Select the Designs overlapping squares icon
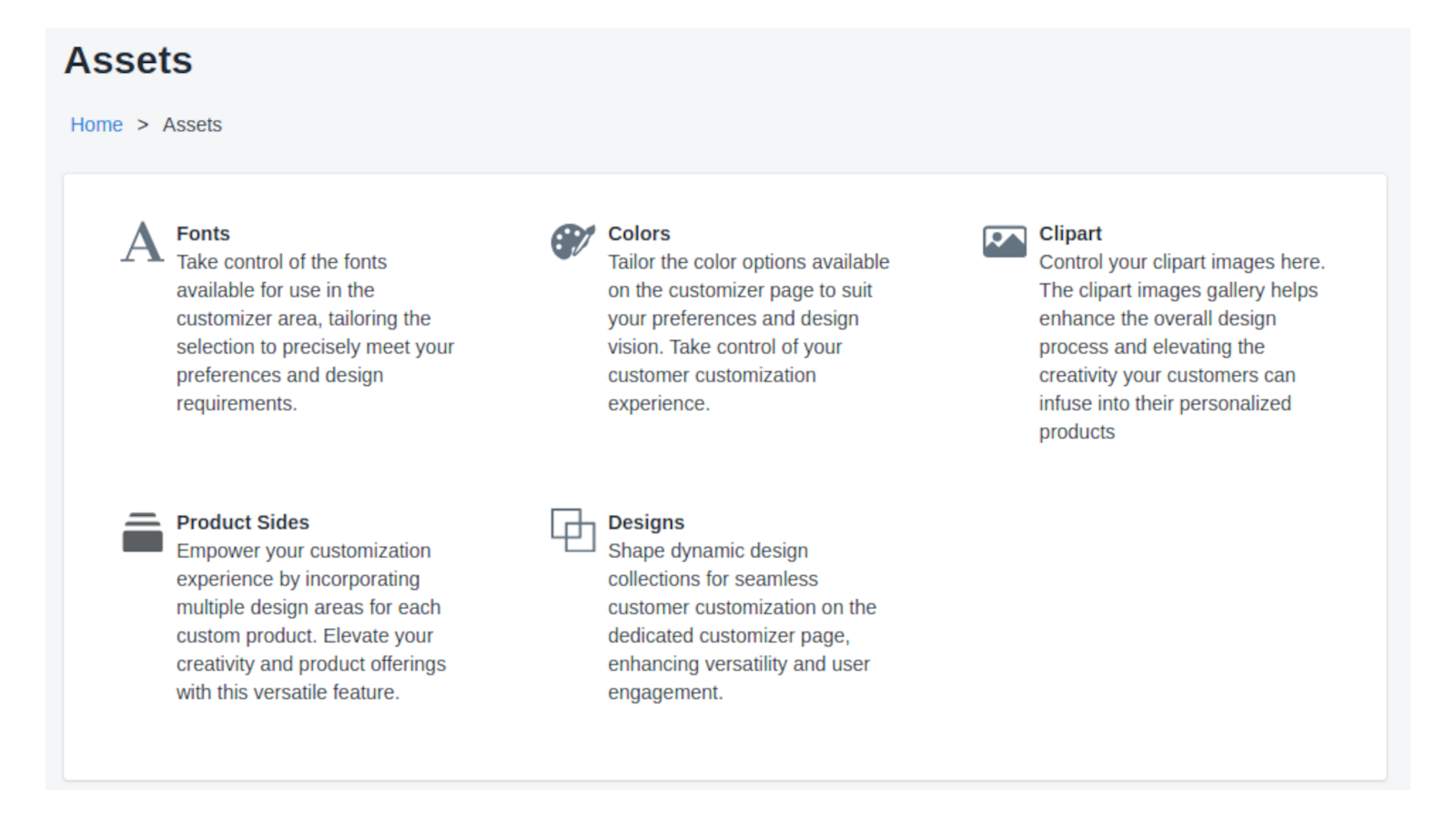1456x819 pixels. 572,531
